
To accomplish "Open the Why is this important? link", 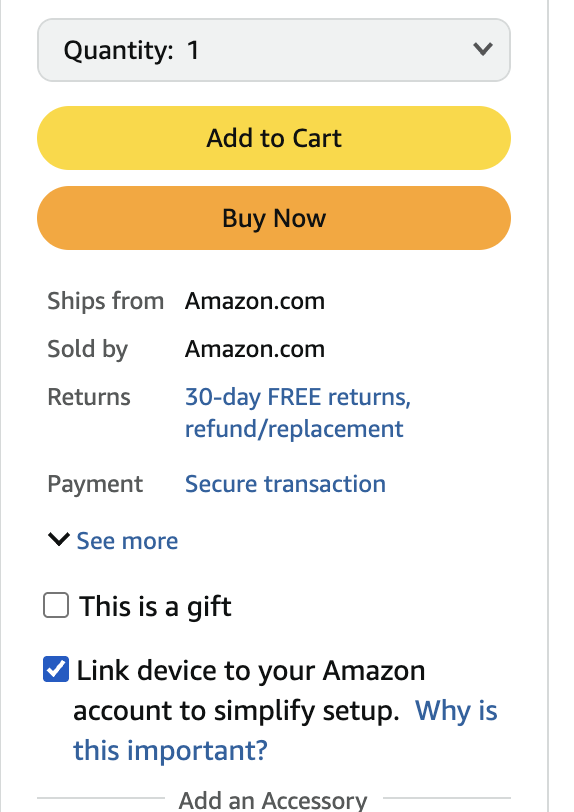I will coord(285,730).
